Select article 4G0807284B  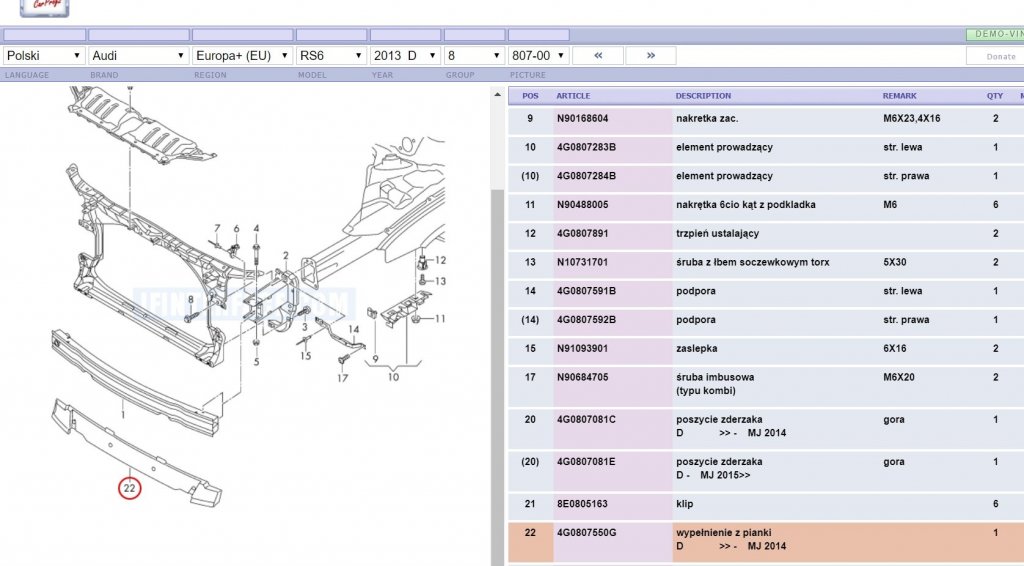coord(586,176)
